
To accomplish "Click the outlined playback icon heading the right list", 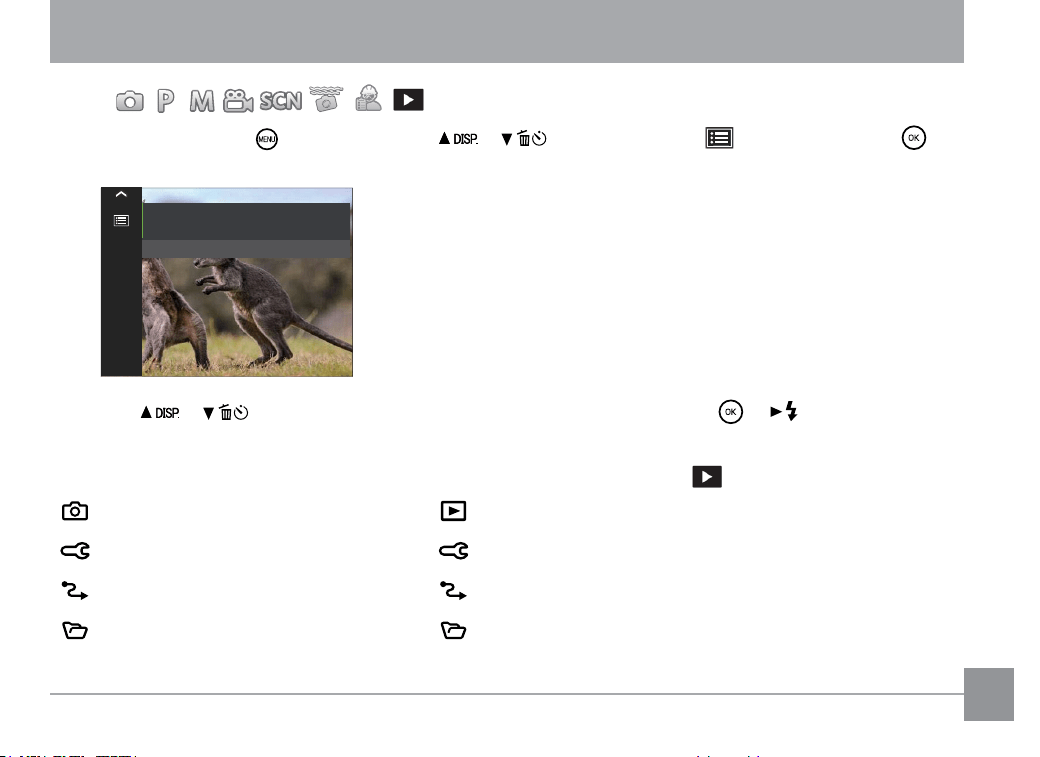I will coord(454,511).
